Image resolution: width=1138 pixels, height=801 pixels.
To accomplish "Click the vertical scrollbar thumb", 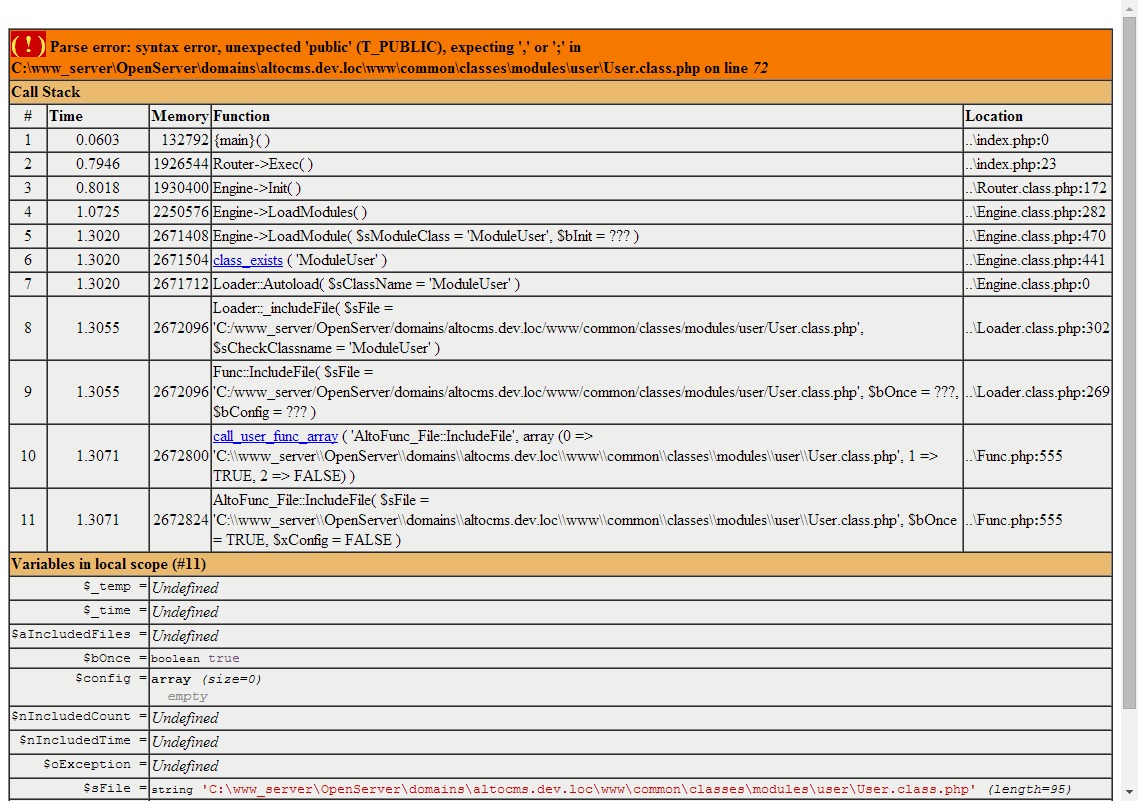I will coord(1129,360).
